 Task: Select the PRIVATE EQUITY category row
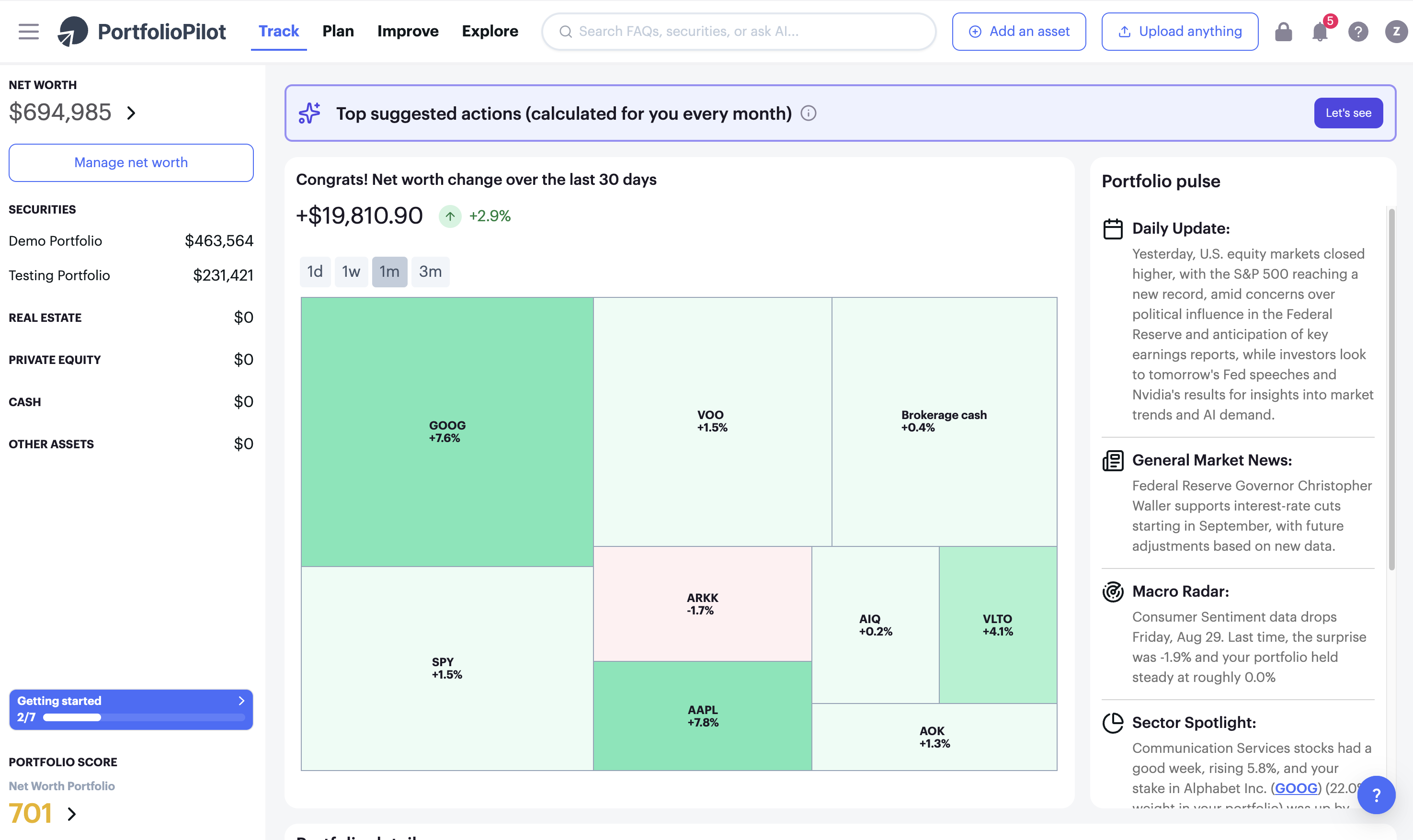[x=131, y=360]
